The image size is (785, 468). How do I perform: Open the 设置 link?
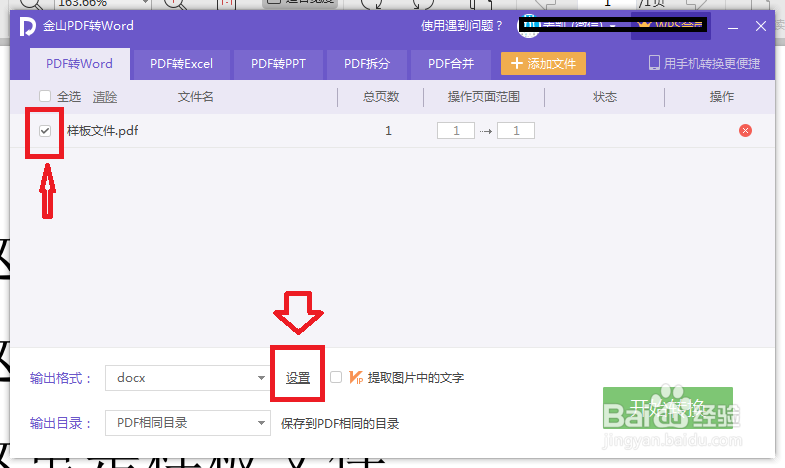click(298, 378)
